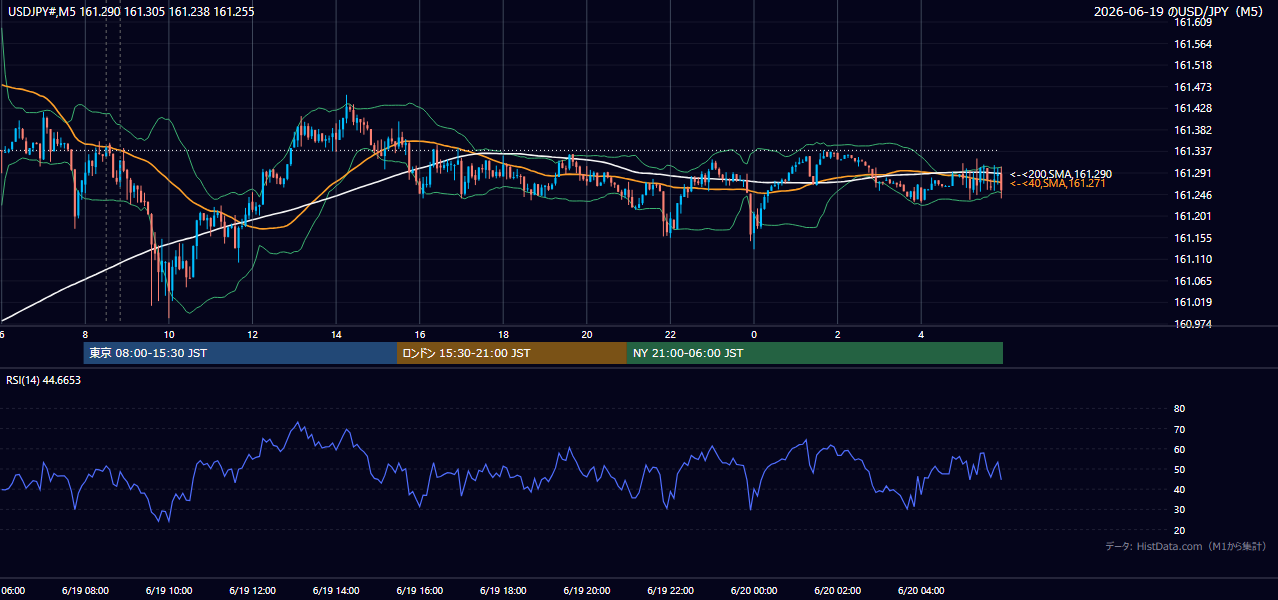Click price axis label 161.518
This screenshot has width=1278, height=600.
[1192, 65]
